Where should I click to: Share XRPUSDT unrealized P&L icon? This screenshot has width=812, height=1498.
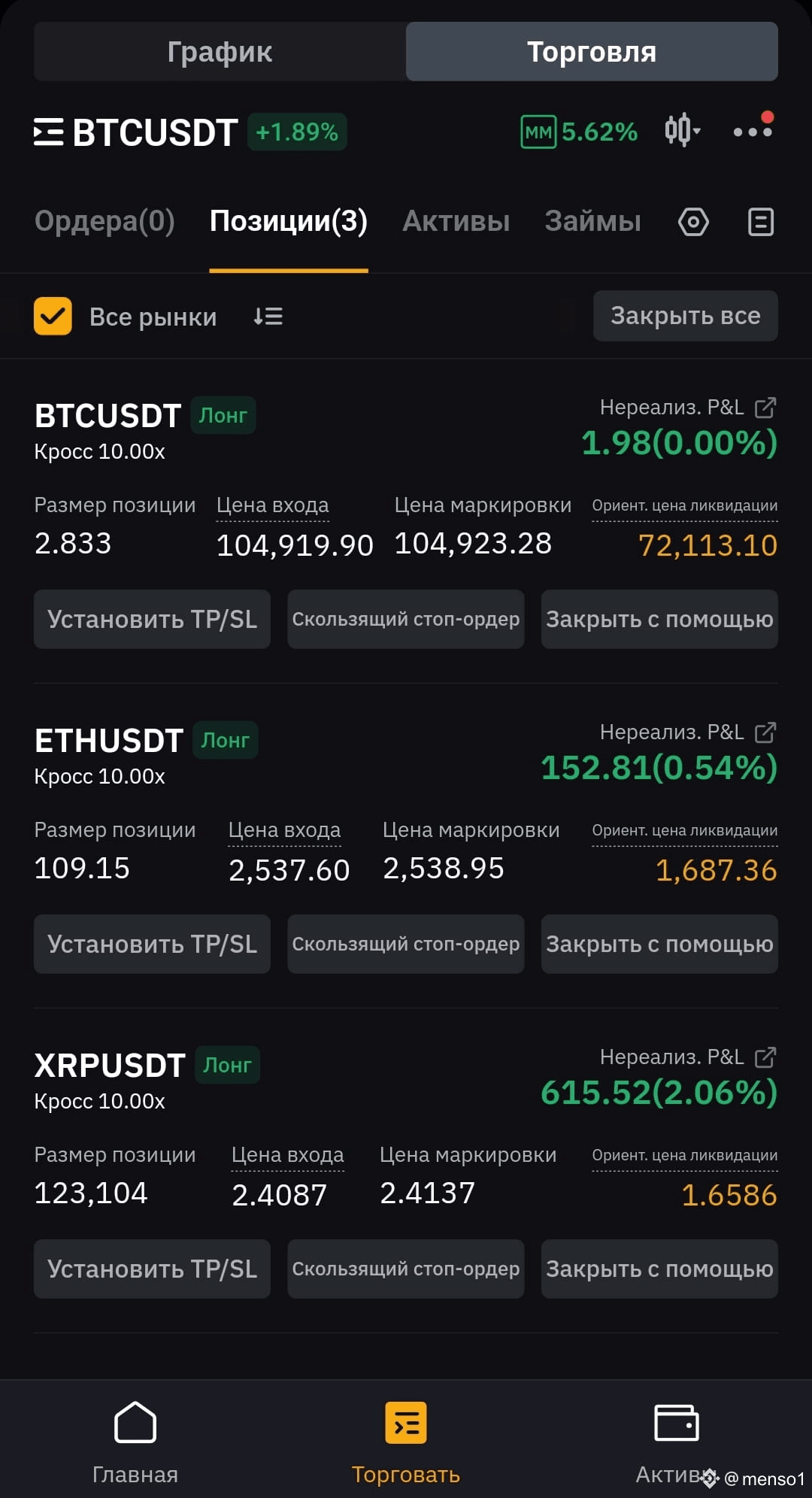[765, 1057]
